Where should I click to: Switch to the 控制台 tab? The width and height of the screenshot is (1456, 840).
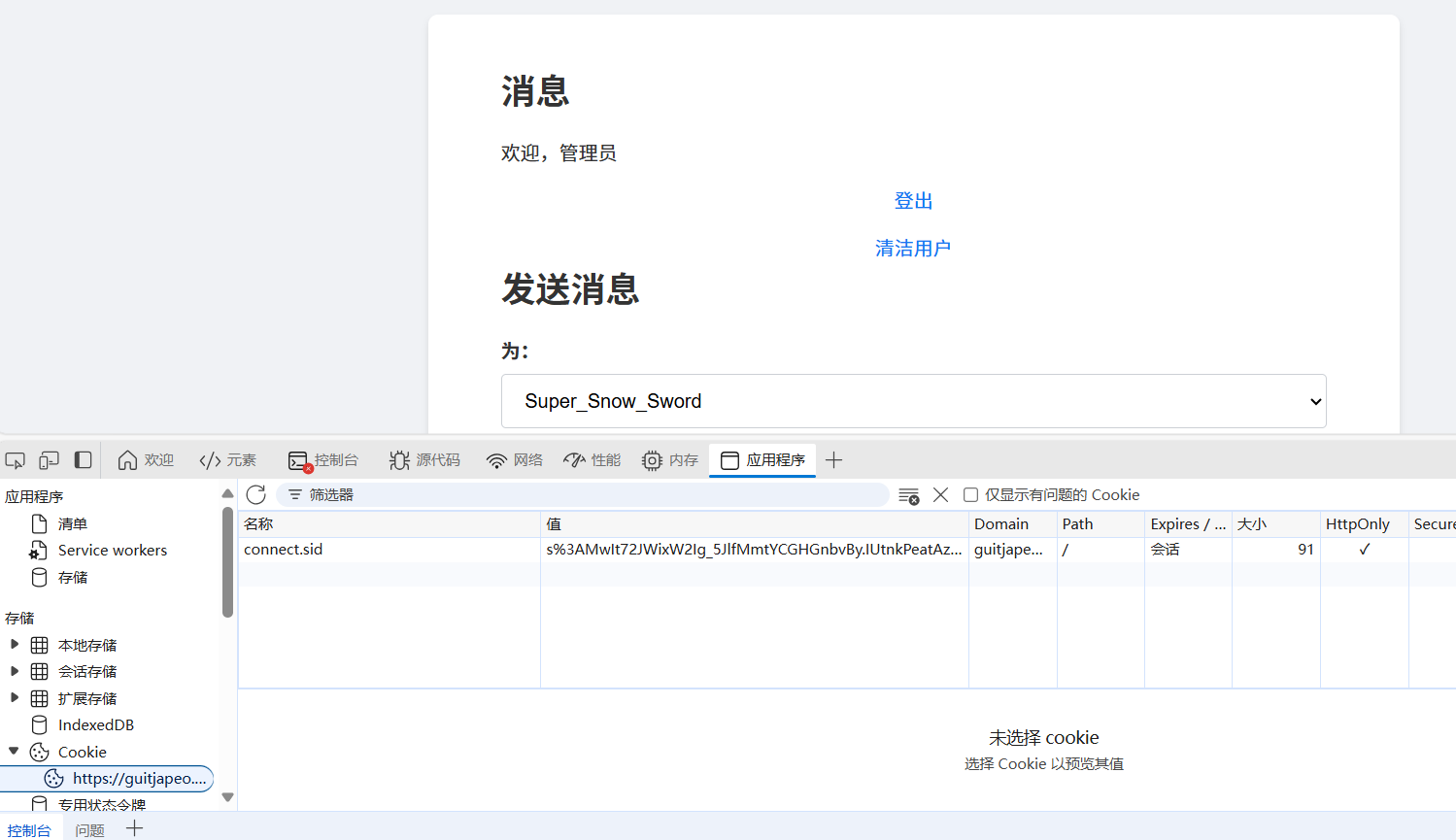(323, 460)
